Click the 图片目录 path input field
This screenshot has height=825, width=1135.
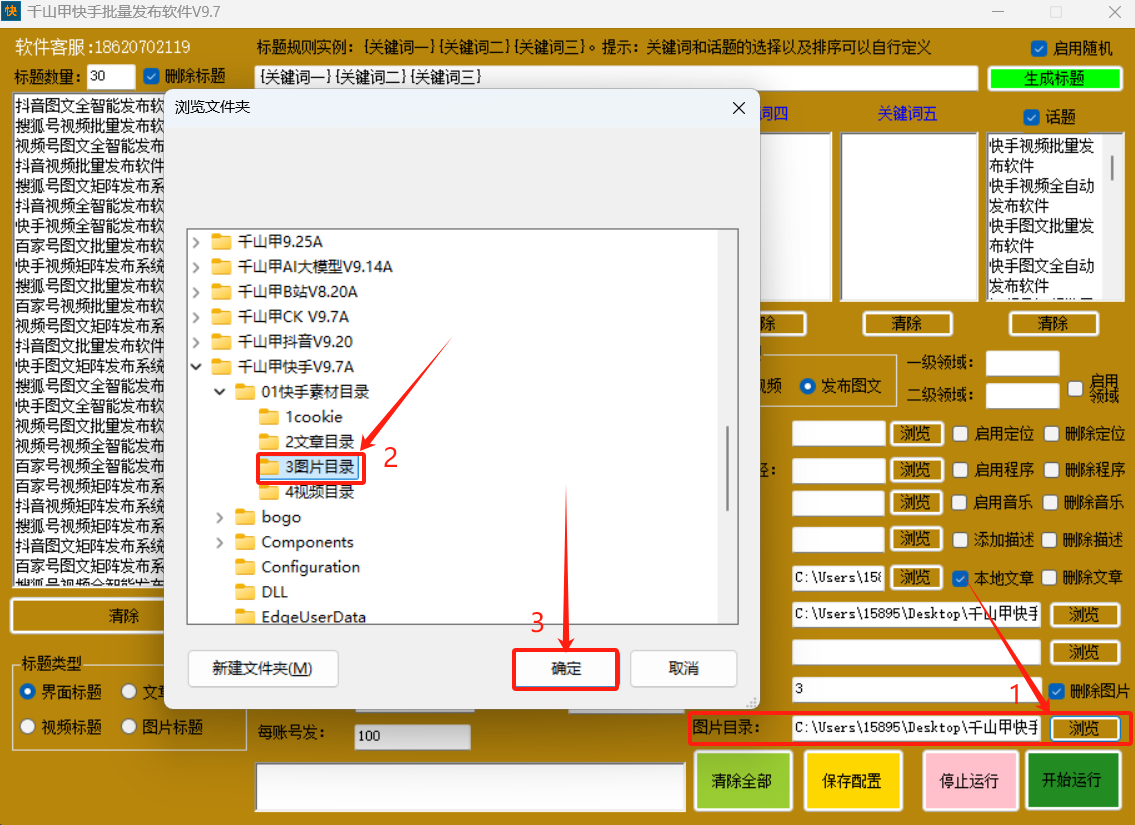(x=916, y=728)
